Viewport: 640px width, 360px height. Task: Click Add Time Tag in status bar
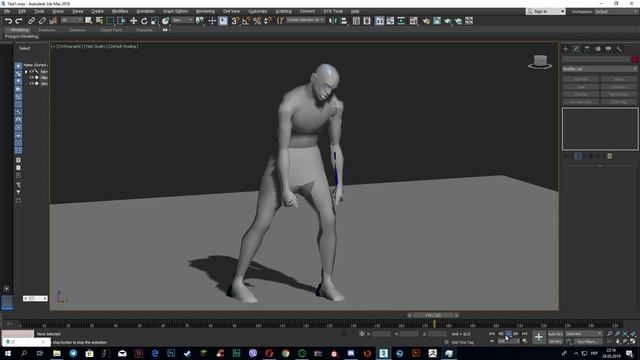462,342
